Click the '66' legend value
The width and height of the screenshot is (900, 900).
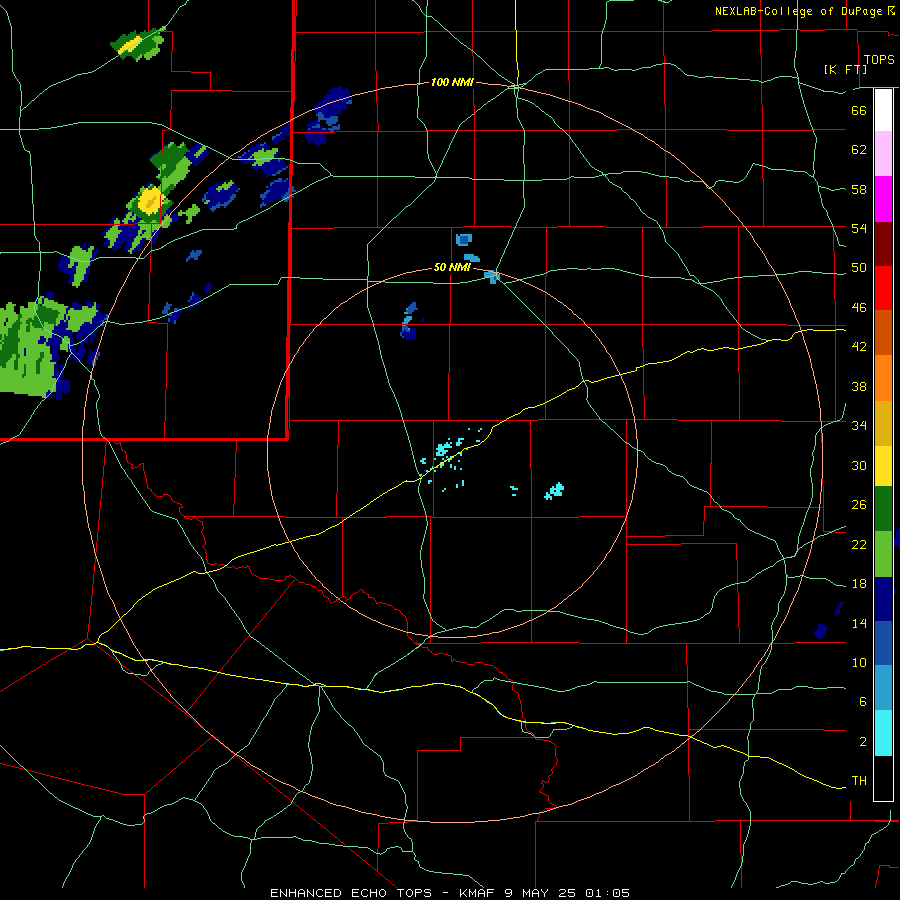[x=859, y=110]
